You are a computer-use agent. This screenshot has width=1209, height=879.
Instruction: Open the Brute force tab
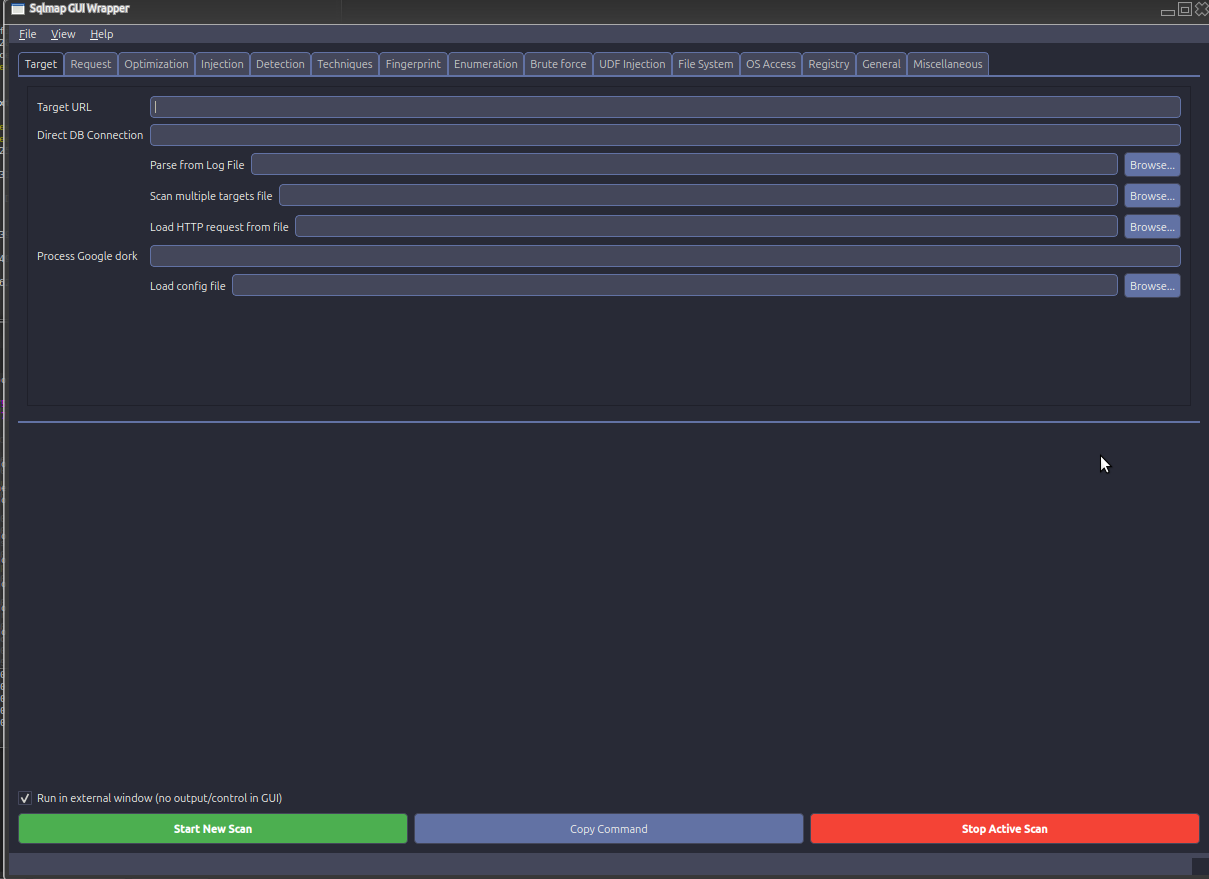[558, 64]
